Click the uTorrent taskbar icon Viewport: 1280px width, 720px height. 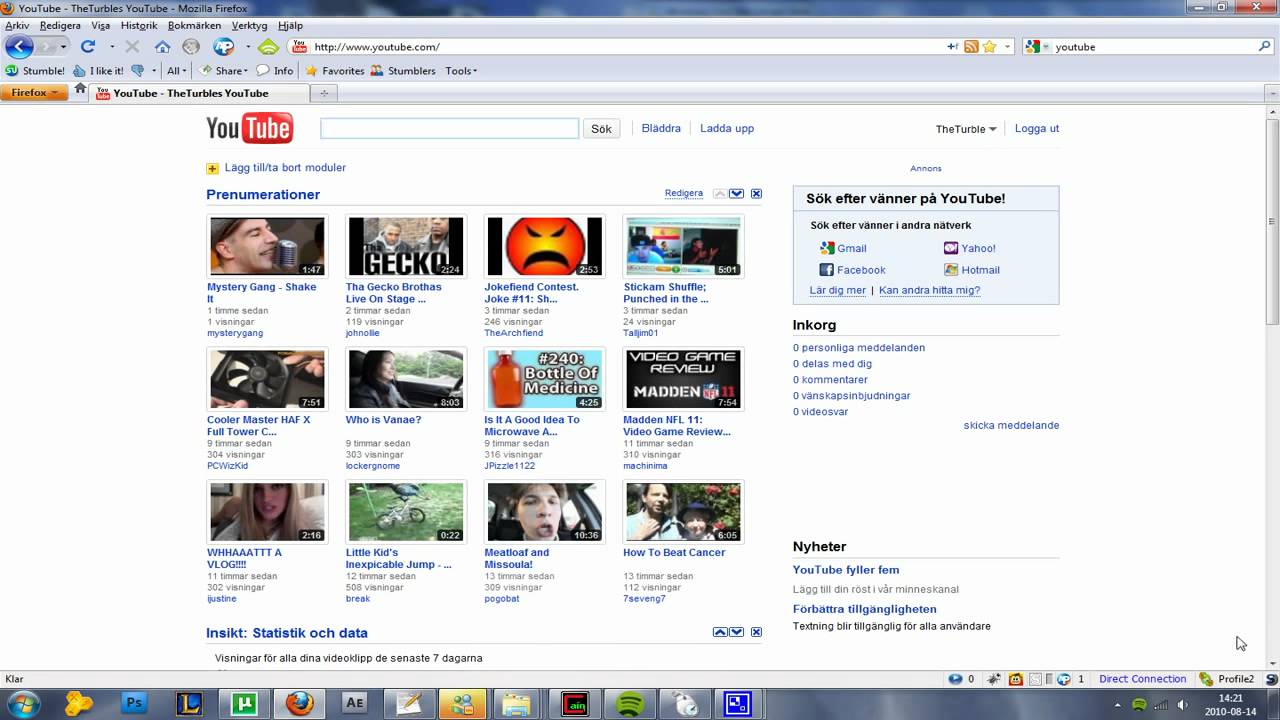coord(244,703)
